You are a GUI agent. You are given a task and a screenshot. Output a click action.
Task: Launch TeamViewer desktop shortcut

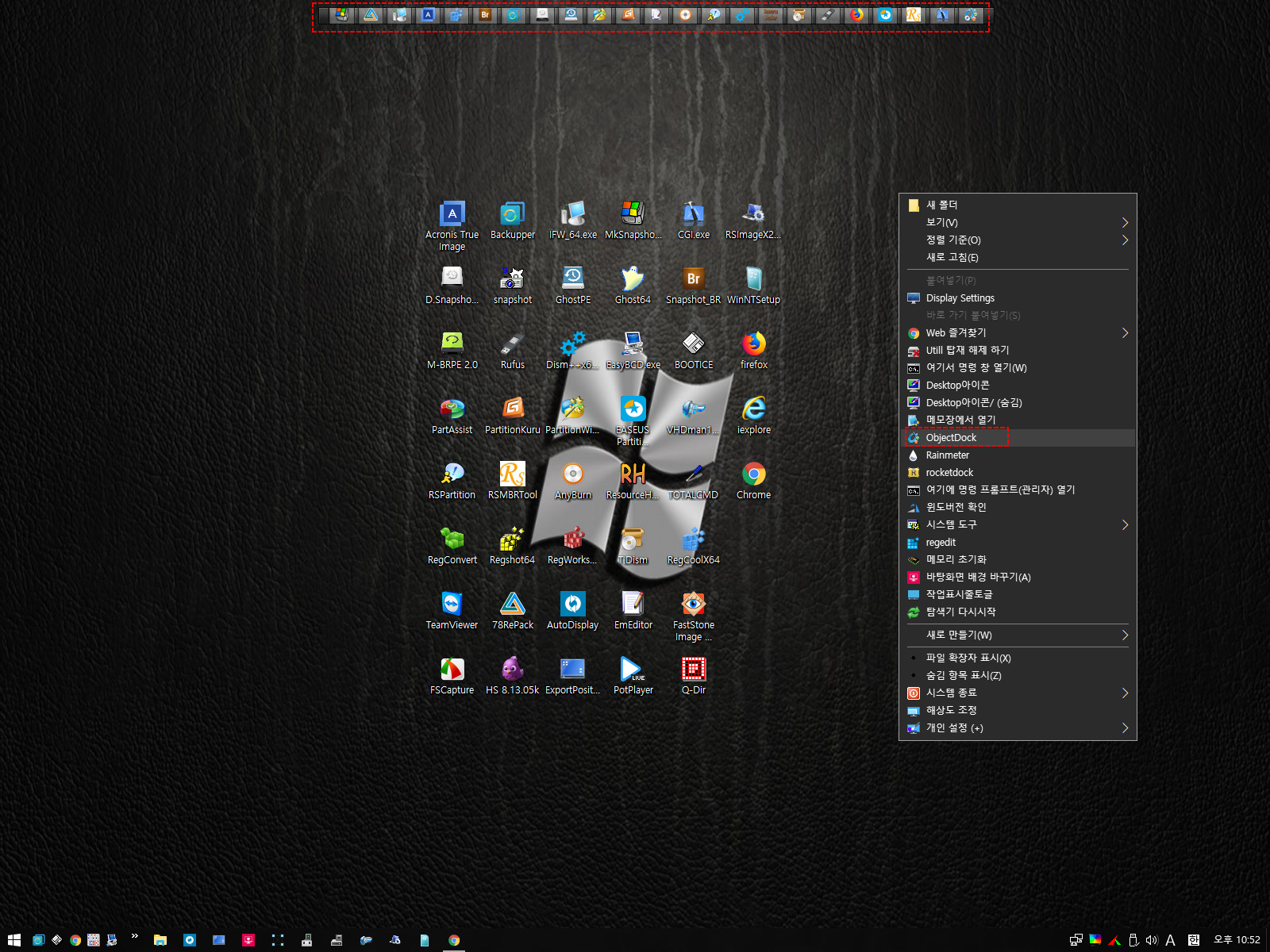[452, 611]
